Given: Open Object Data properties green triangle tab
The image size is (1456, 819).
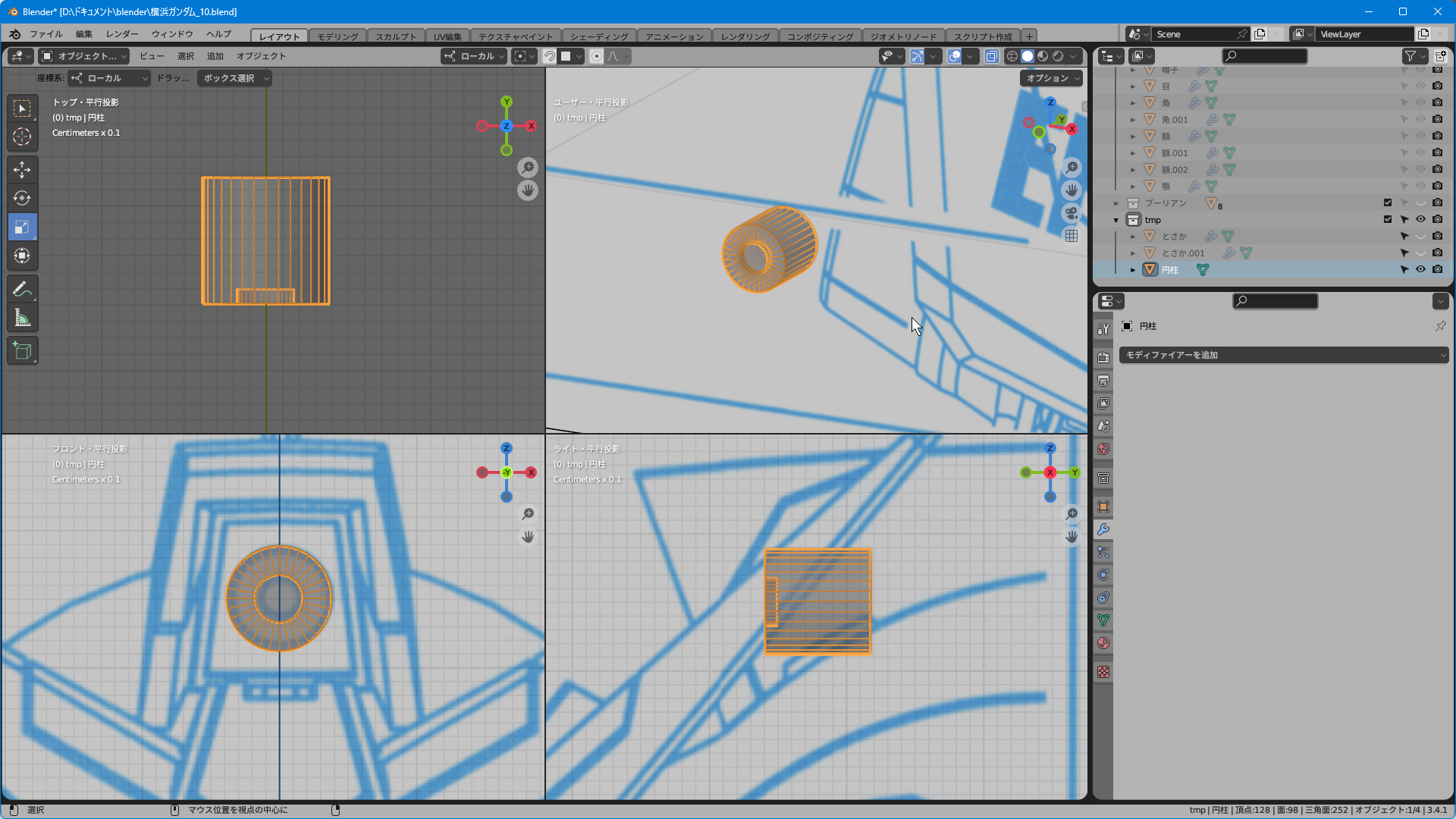Looking at the screenshot, I should [x=1103, y=620].
